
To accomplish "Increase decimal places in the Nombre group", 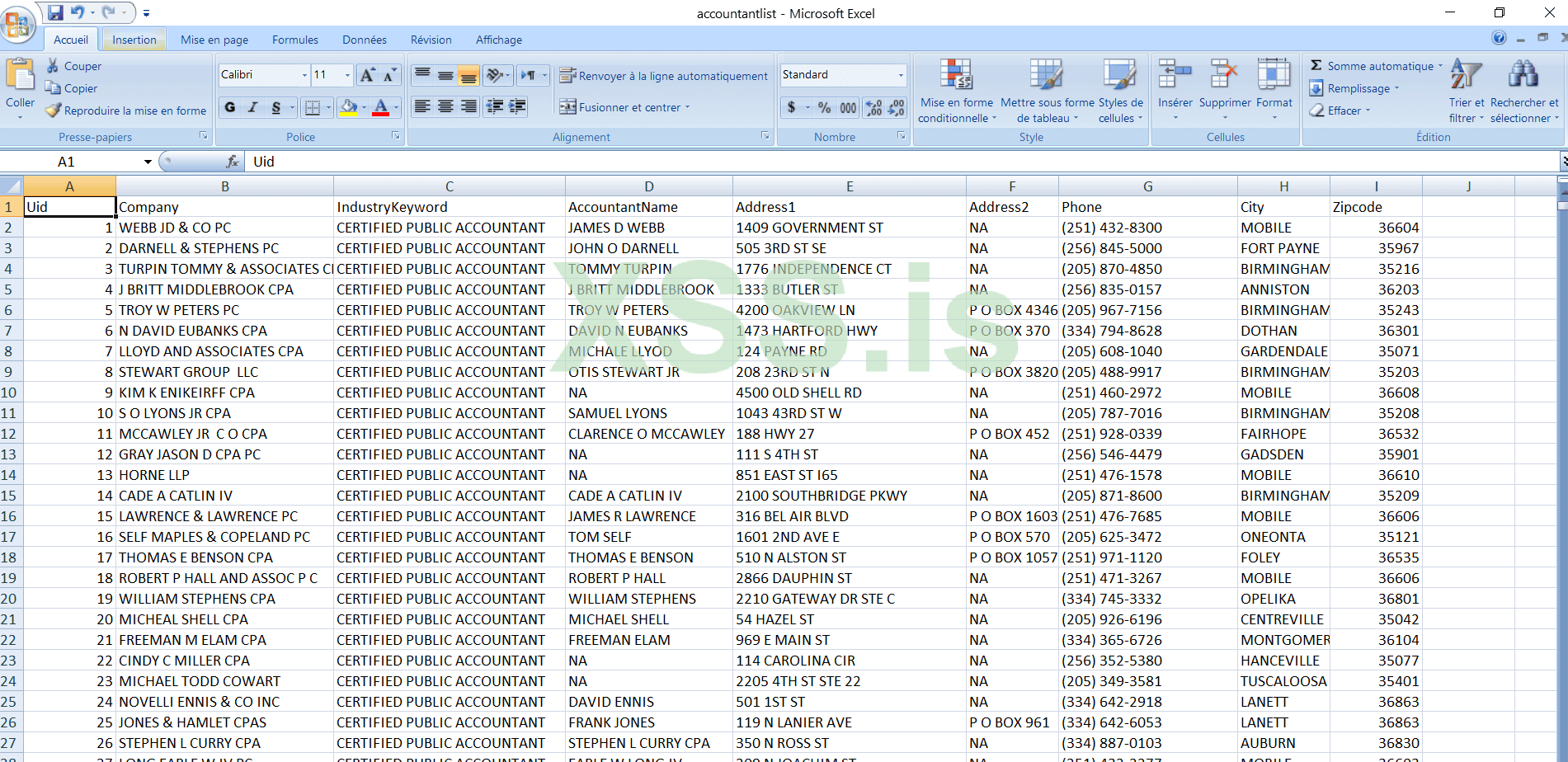I will 873,107.
